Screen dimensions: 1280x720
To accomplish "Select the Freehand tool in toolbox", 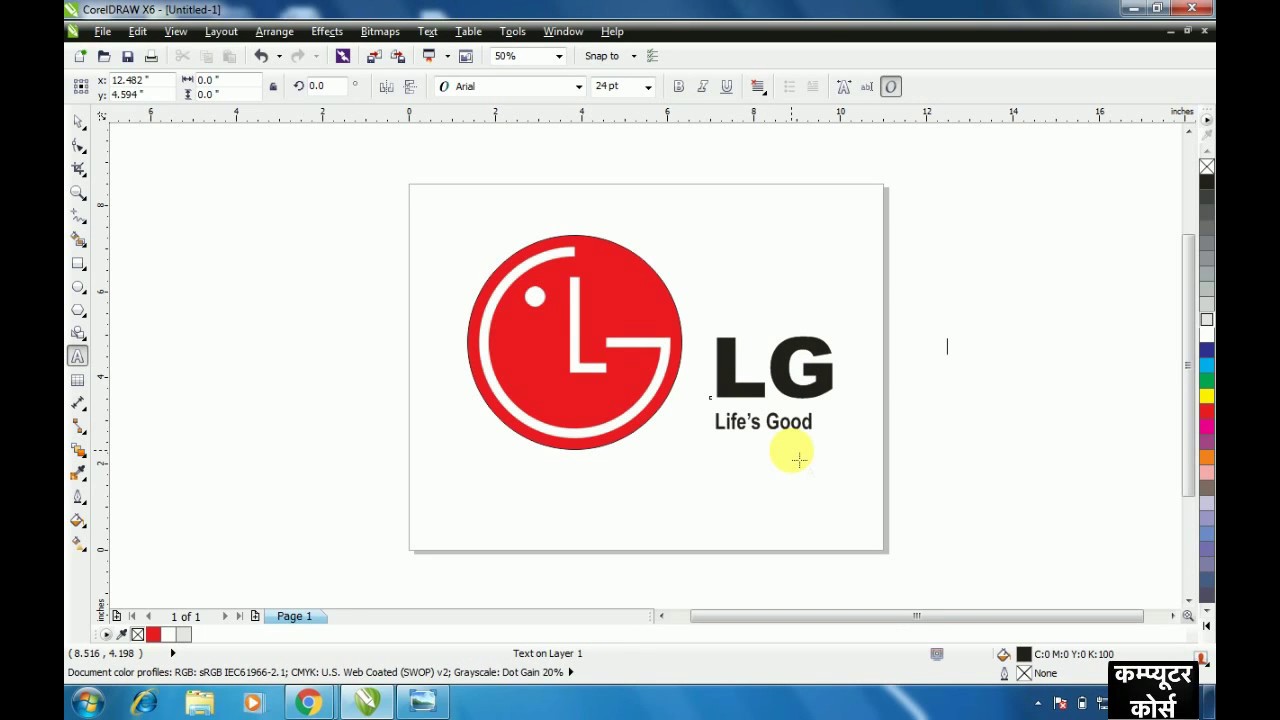I will point(78,216).
